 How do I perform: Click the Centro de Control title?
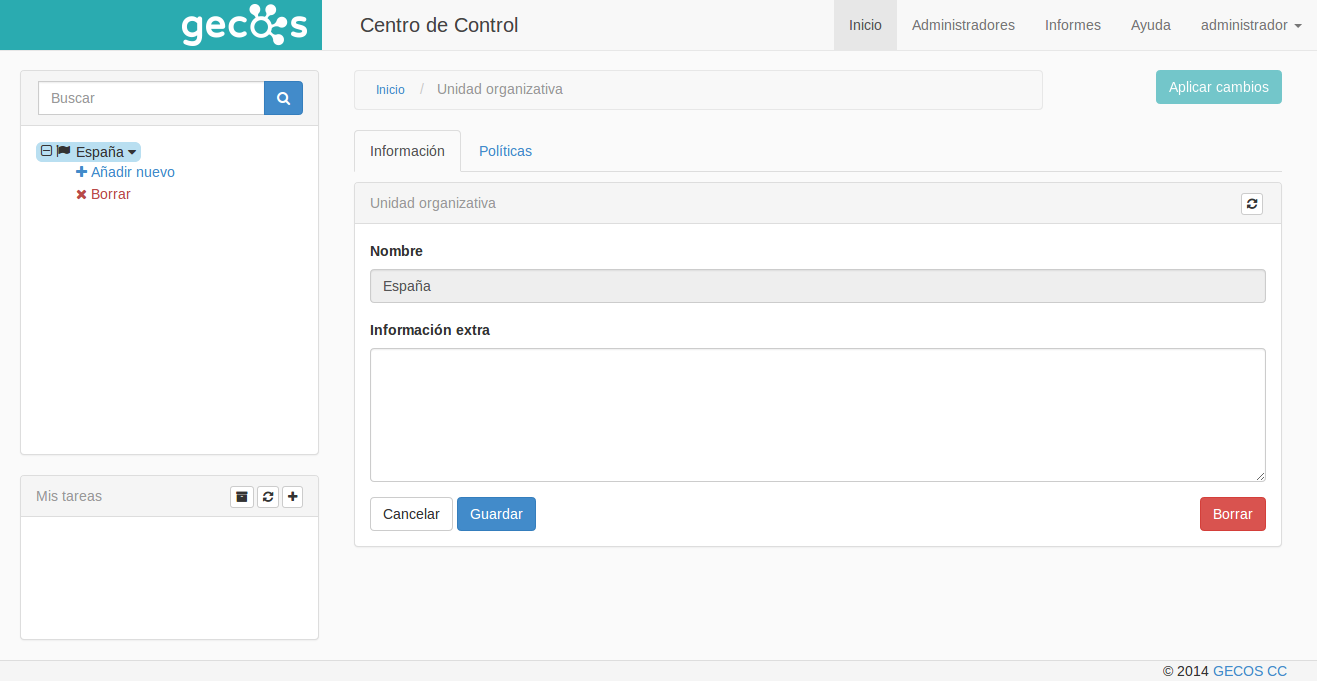(439, 25)
